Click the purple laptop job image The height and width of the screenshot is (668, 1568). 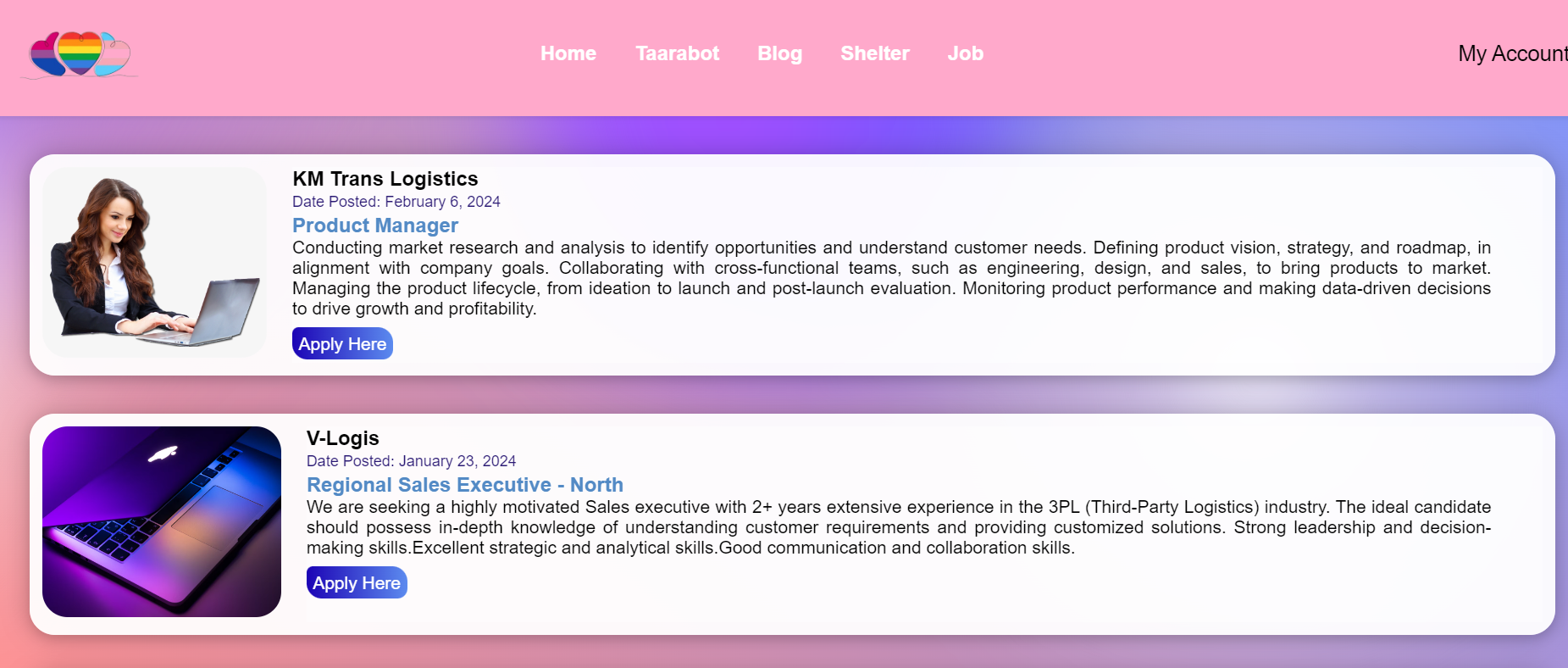pyautogui.click(x=162, y=521)
